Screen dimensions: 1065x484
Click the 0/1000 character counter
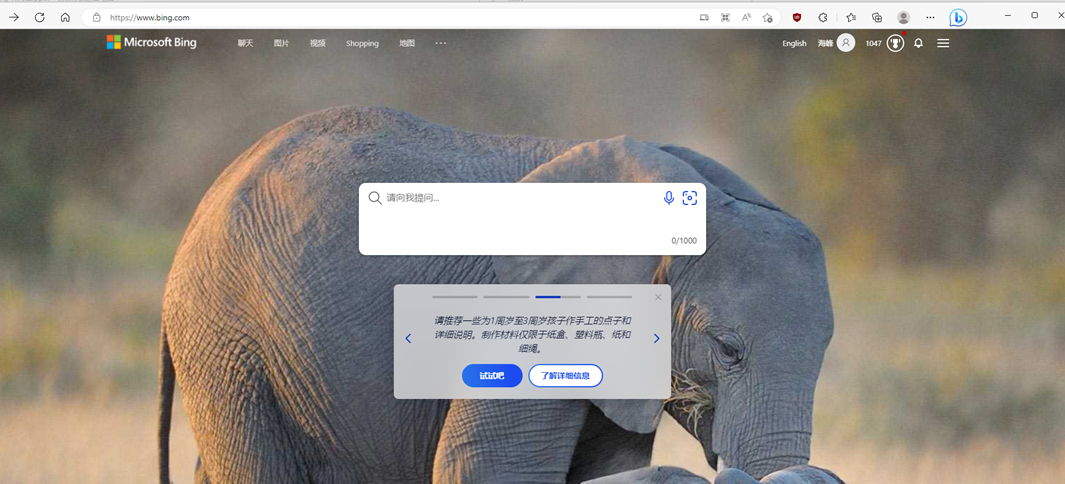(x=684, y=240)
